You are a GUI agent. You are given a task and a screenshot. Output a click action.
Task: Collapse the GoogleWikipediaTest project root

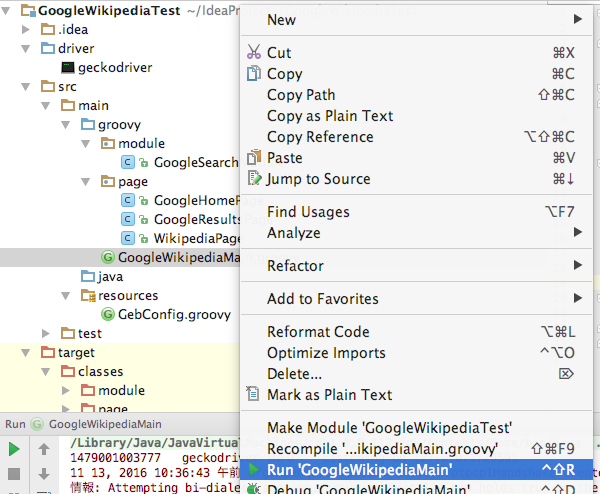[6, 11]
